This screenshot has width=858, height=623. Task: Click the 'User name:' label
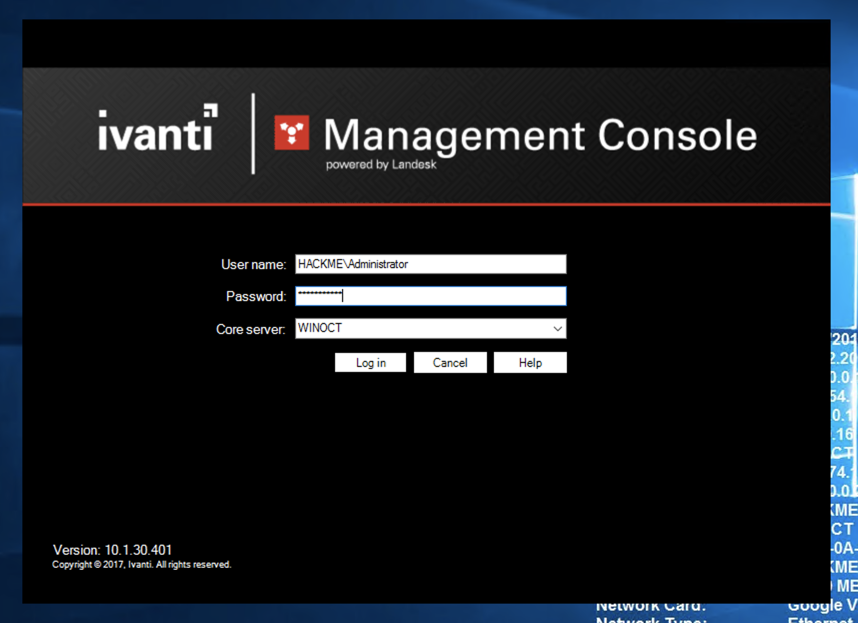tap(253, 265)
